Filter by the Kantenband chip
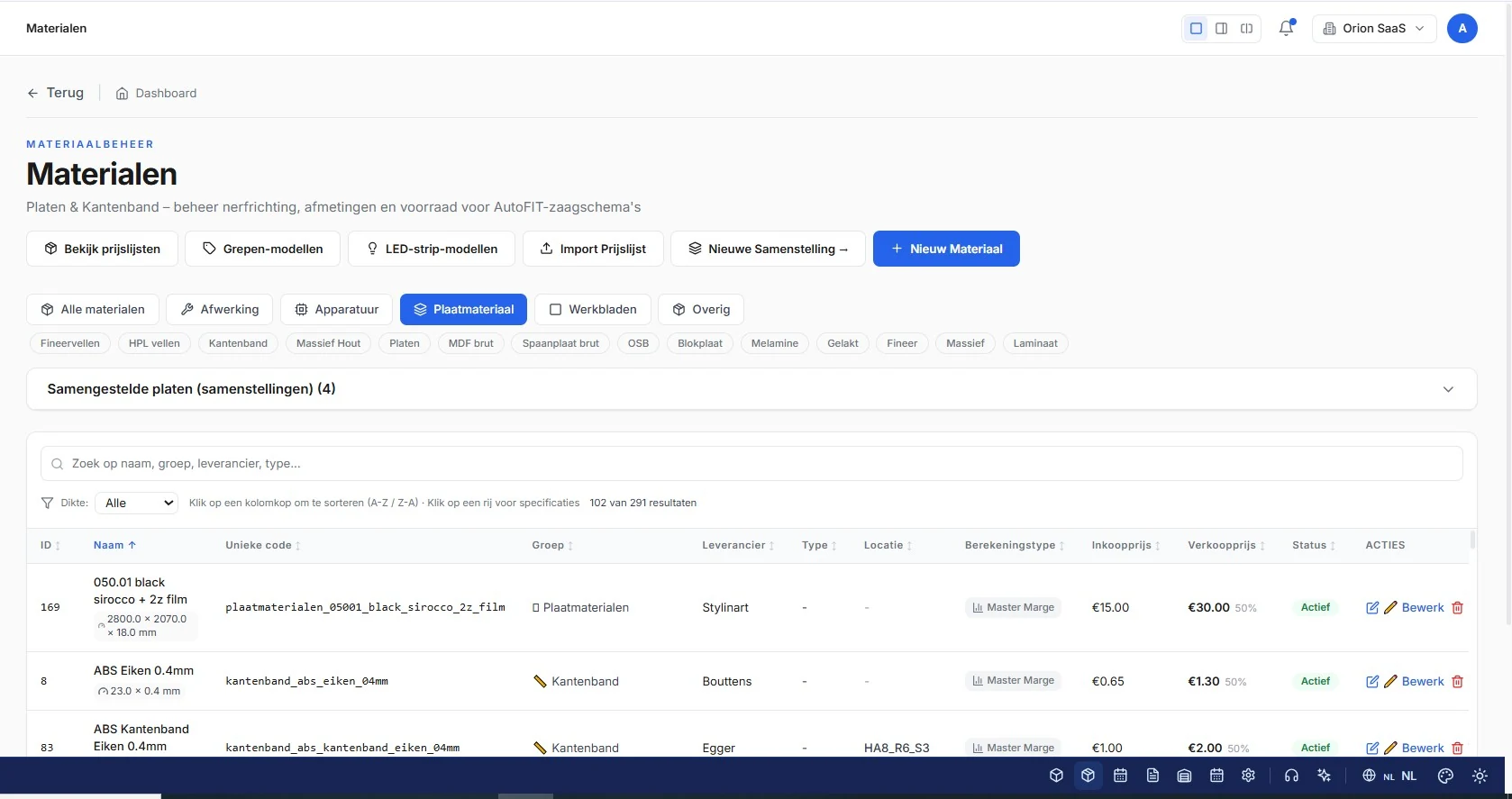 click(x=238, y=343)
